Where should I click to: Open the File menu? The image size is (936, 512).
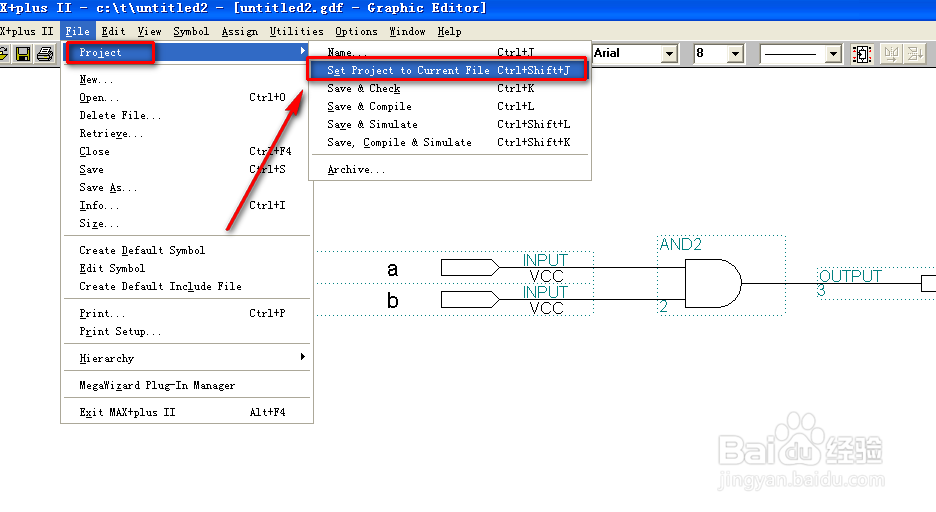(78, 31)
